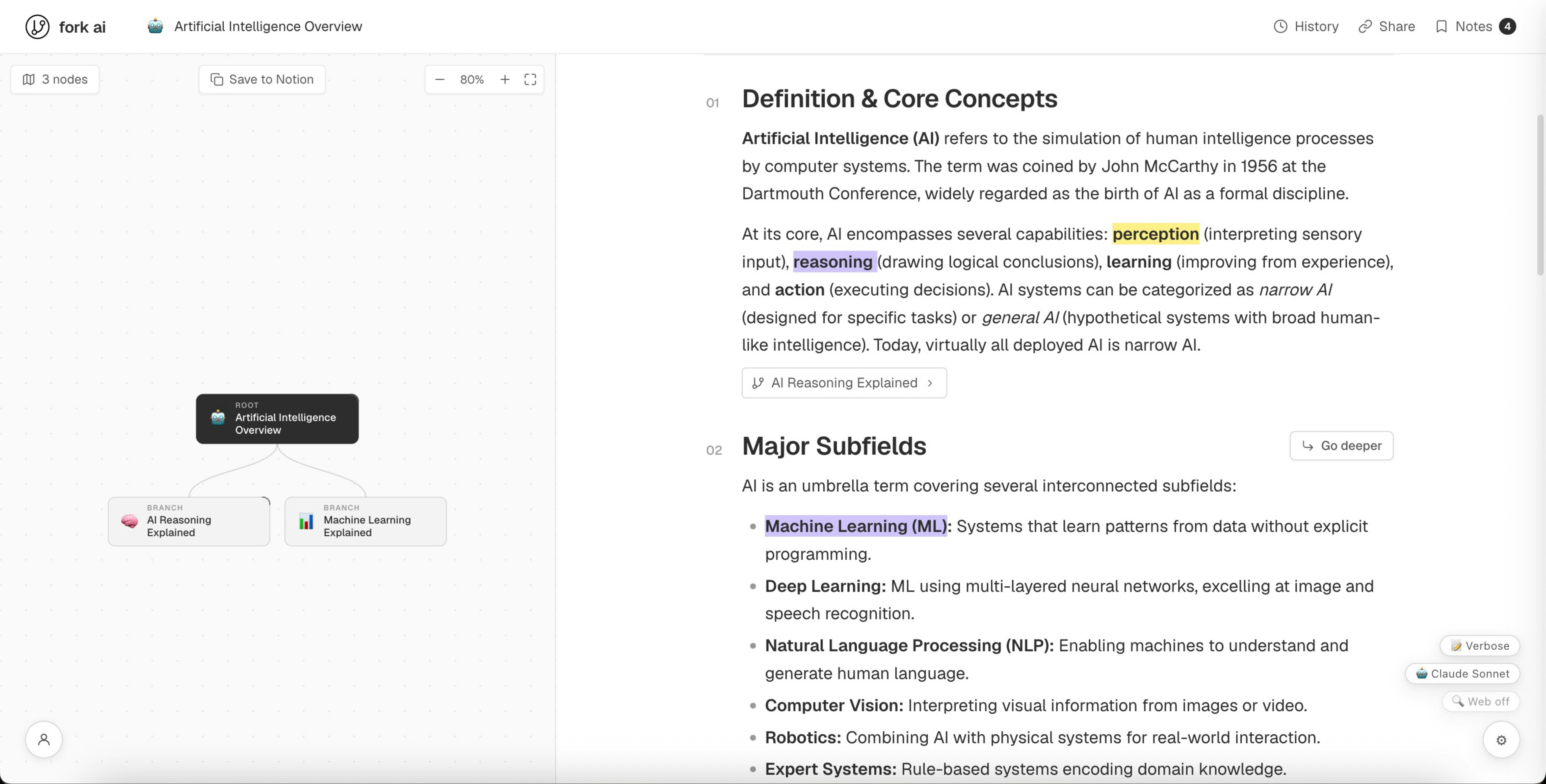
Task: Click Go deeper on Major Subfields
Action: tap(1341, 446)
